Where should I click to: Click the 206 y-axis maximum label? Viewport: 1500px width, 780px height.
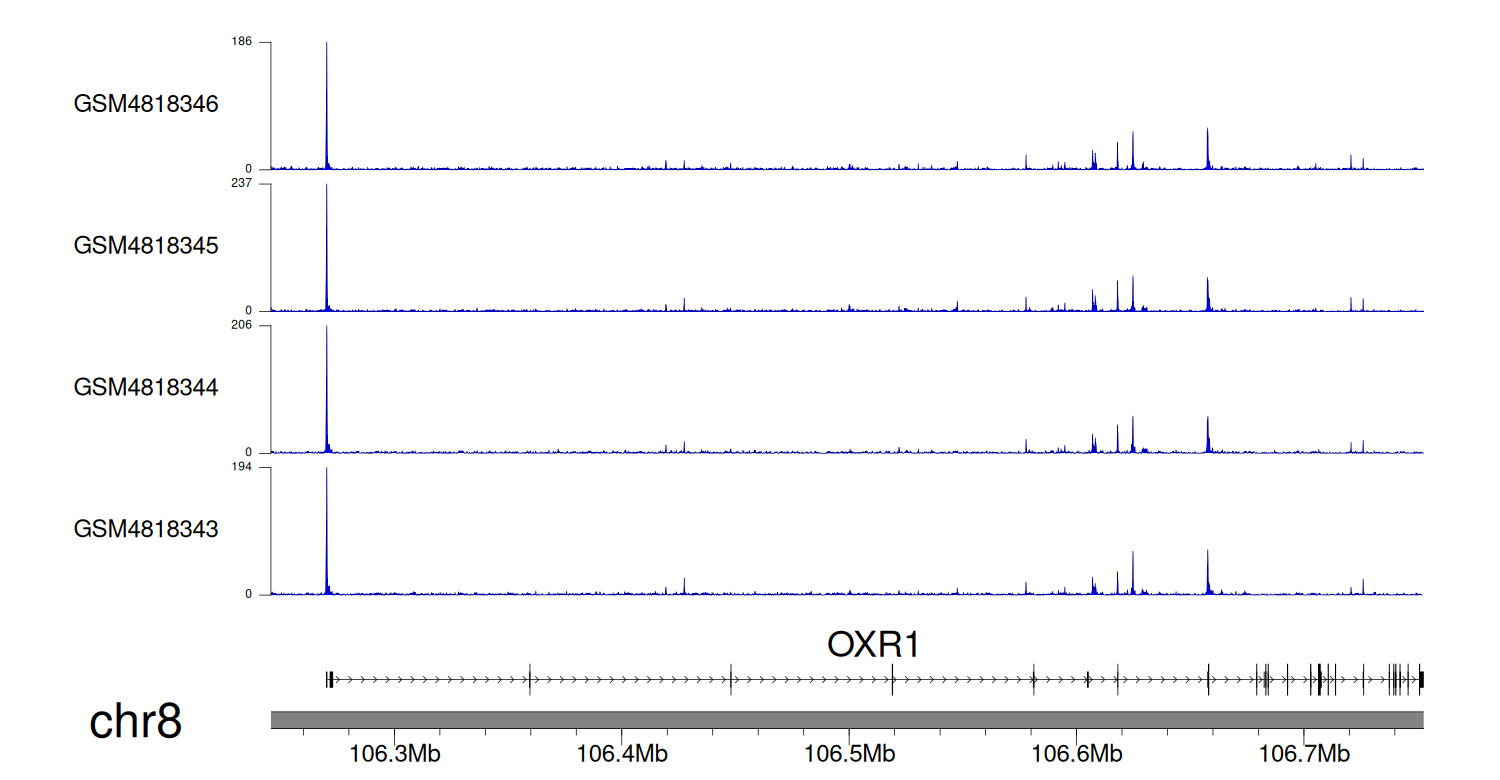pos(243,325)
